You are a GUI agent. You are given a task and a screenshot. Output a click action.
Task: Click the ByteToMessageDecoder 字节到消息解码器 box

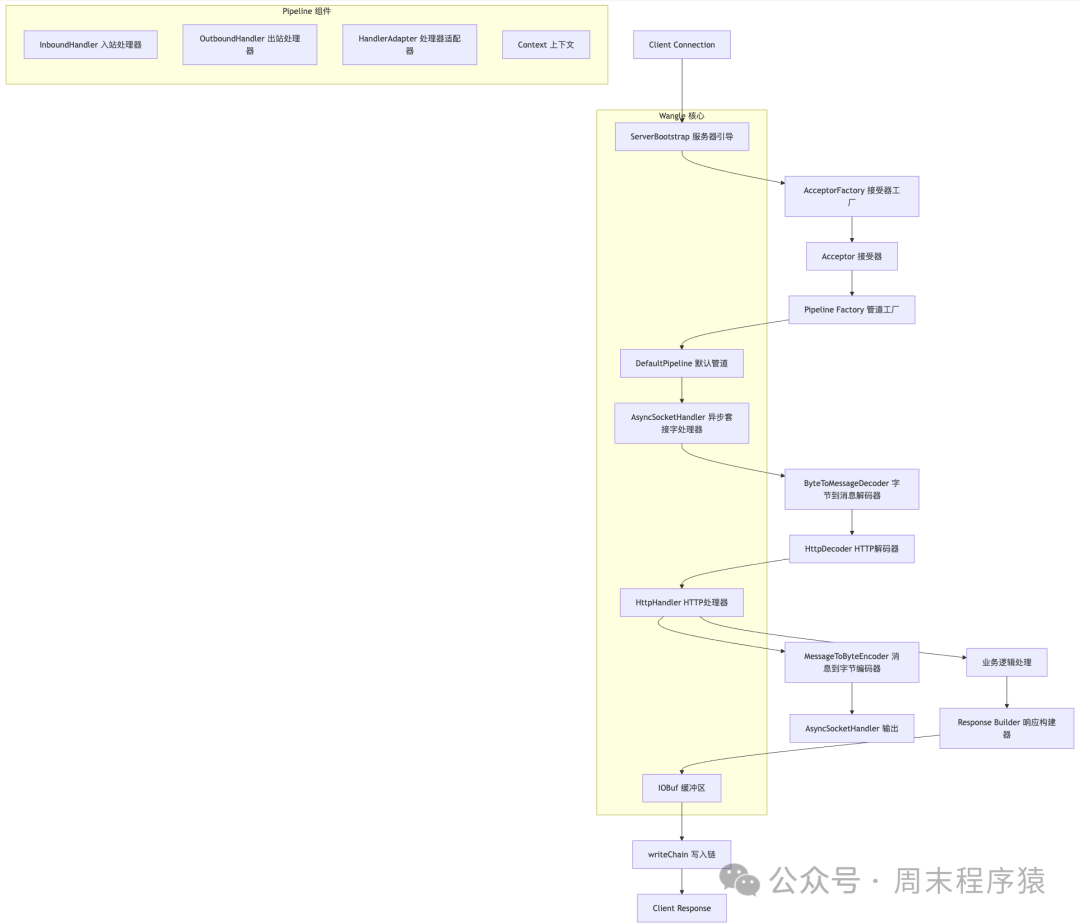tap(851, 489)
